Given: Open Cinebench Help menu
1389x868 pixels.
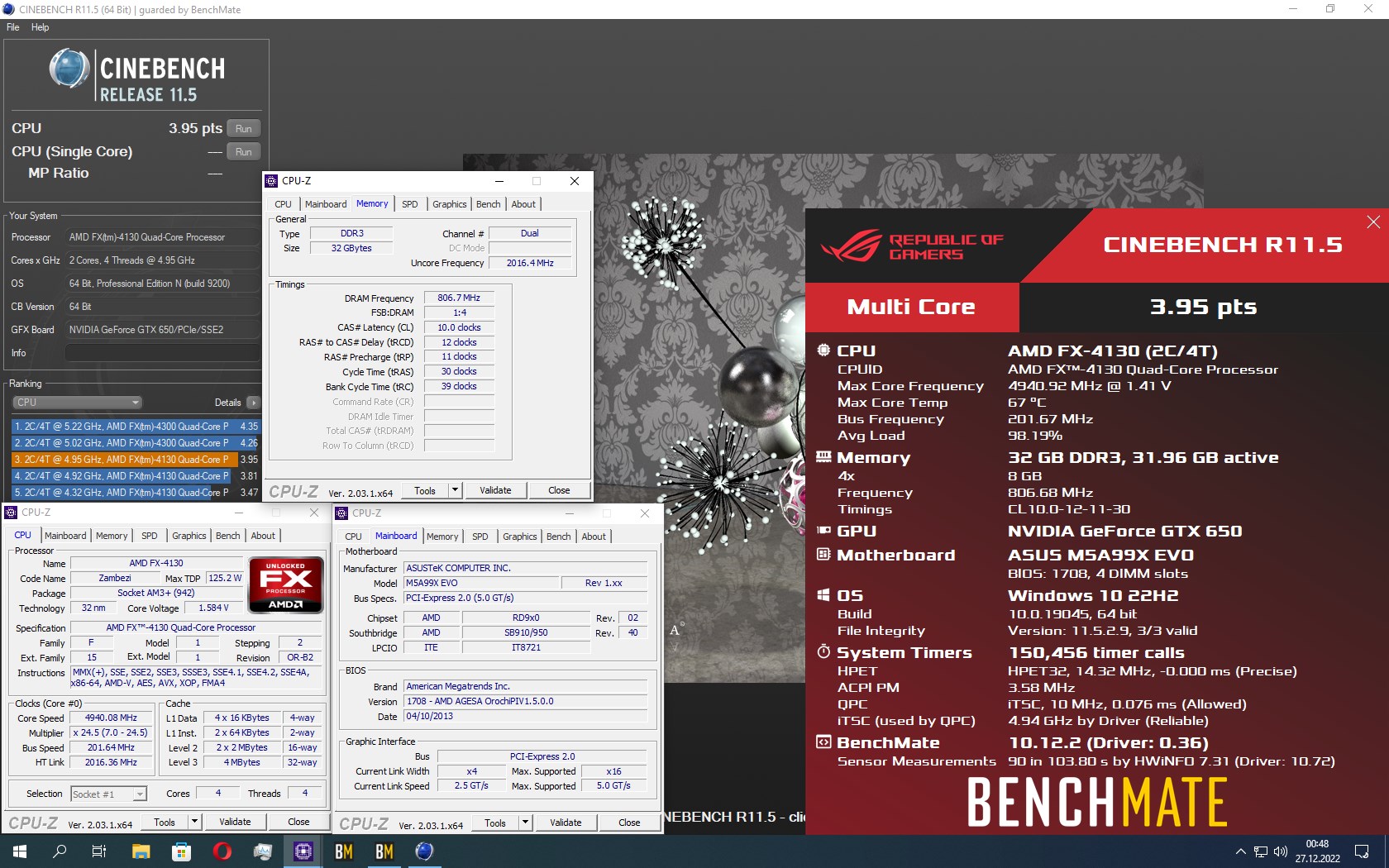Looking at the screenshot, I should pos(41,27).
